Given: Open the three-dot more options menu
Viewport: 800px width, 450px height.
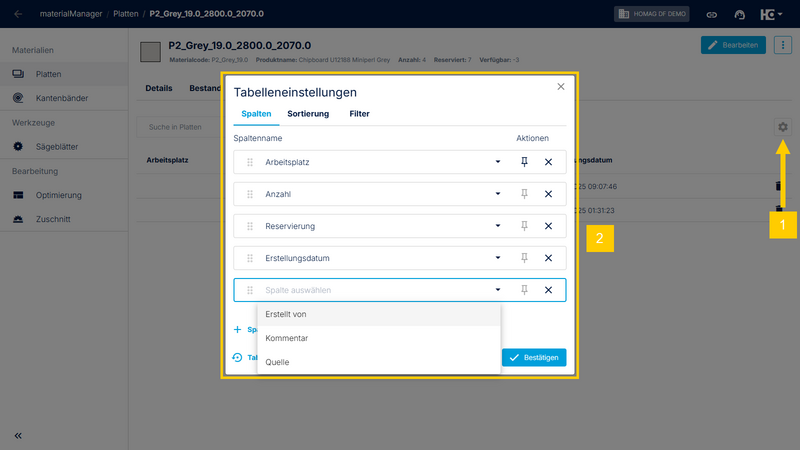Looking at the screenshot, I should [x=783, y=45].
